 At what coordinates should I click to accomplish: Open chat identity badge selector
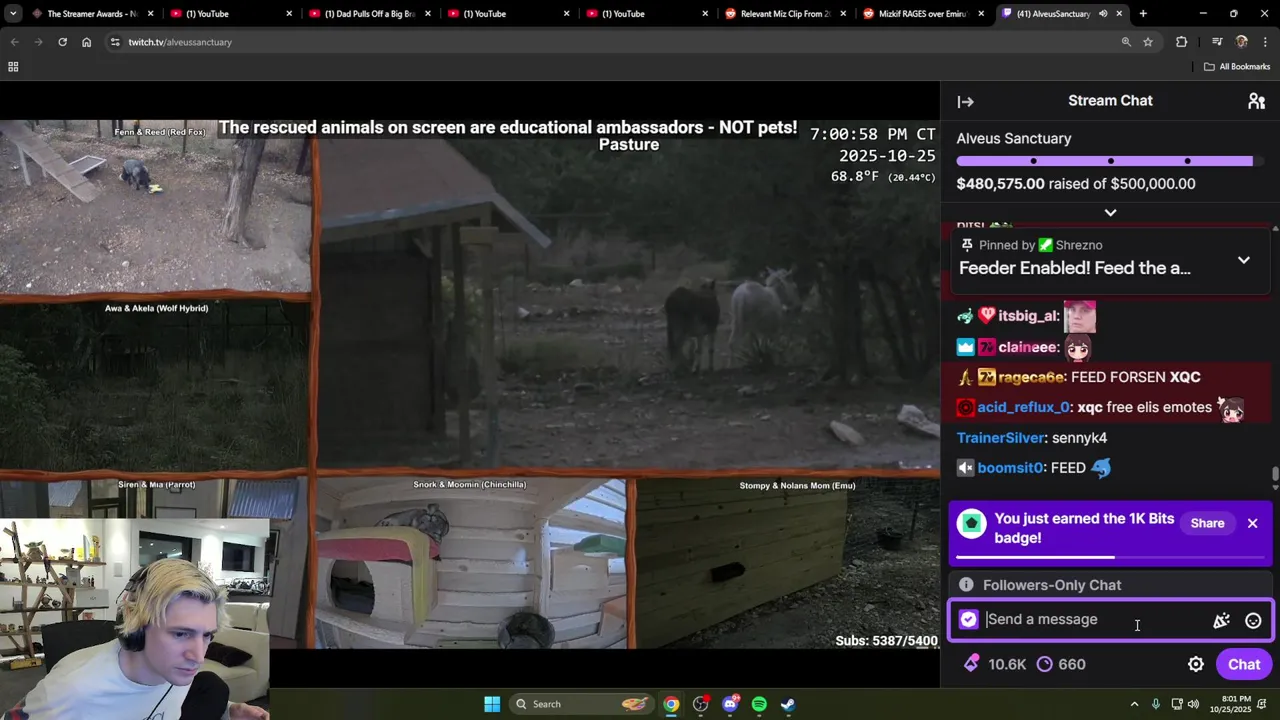point(968,620)
